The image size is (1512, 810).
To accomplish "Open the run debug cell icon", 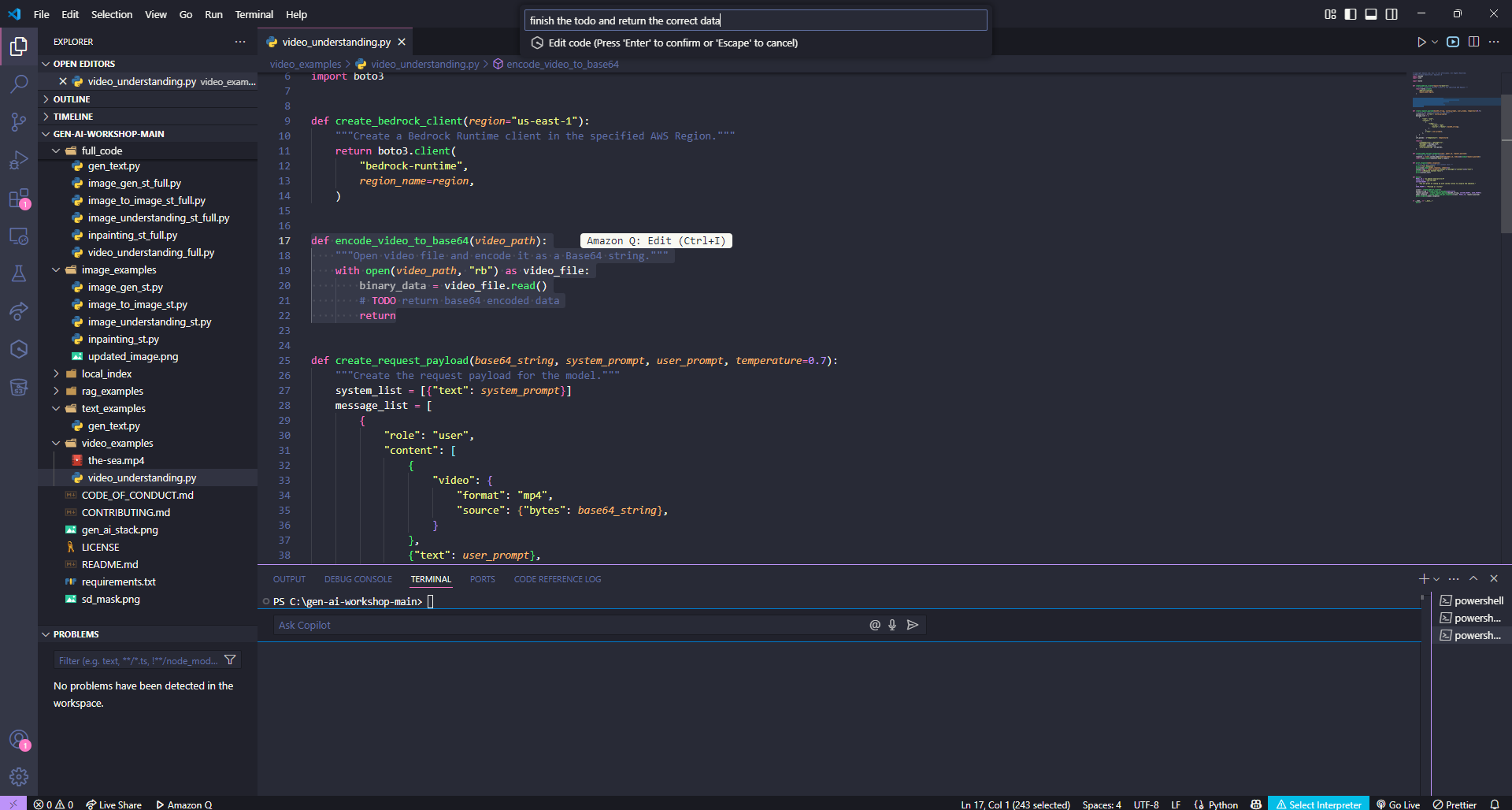I will click(x=1453, y=42).
